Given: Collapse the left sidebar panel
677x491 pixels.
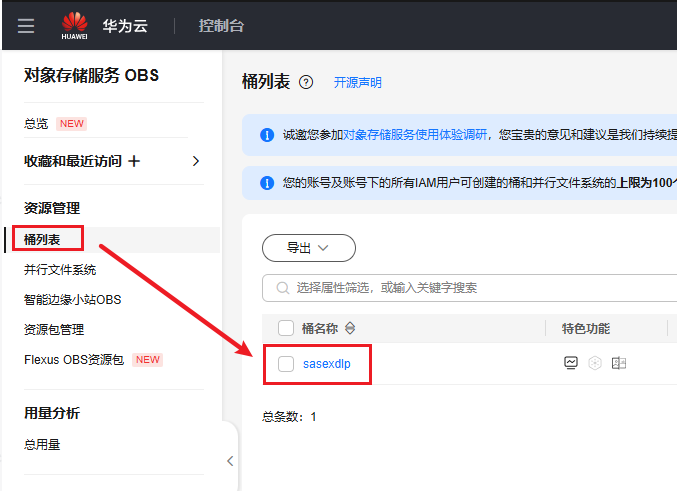Looking at the screenshot, I should (229, 461).
